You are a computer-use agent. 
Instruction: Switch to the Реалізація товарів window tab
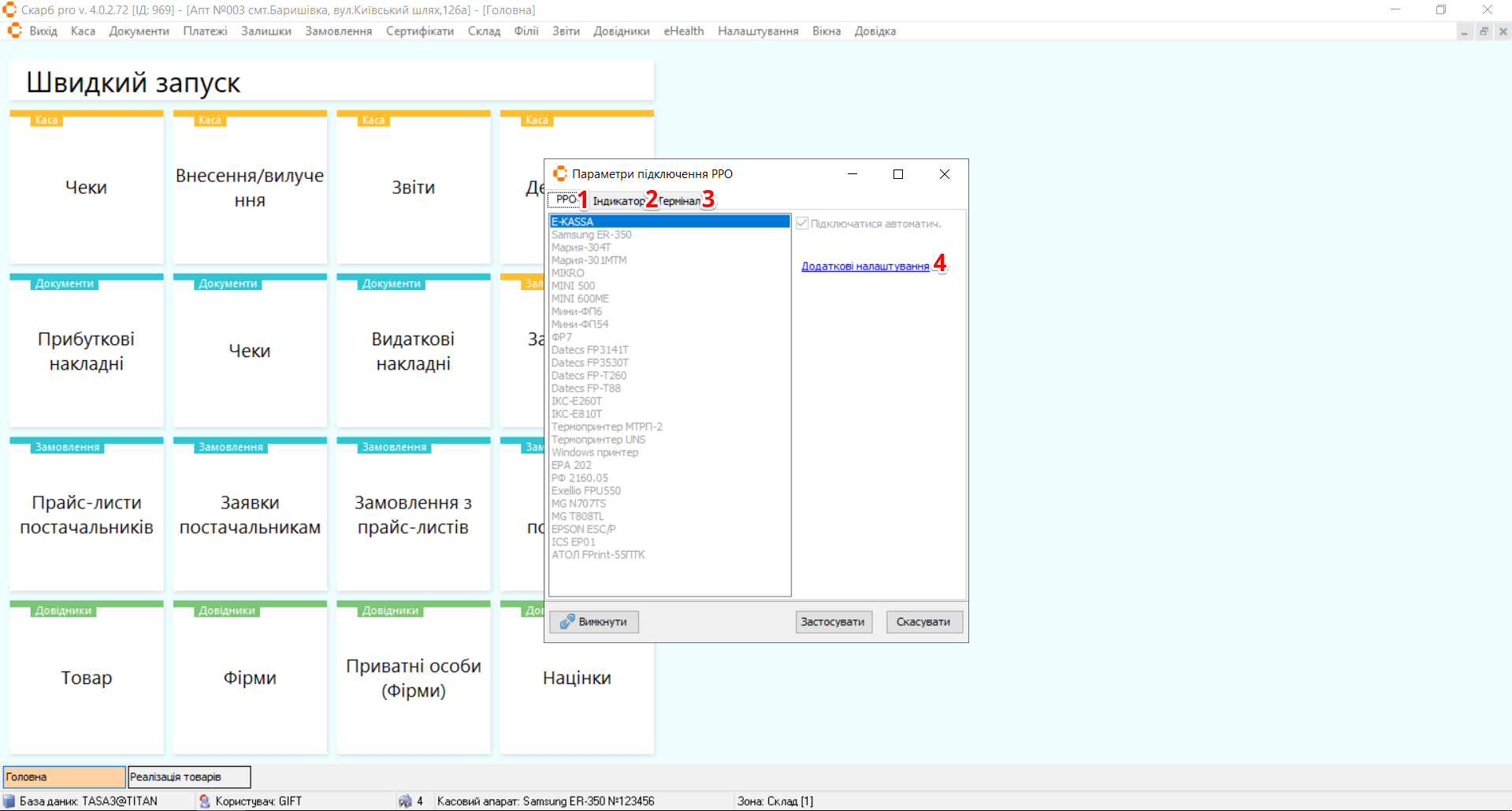click(189, 777)
